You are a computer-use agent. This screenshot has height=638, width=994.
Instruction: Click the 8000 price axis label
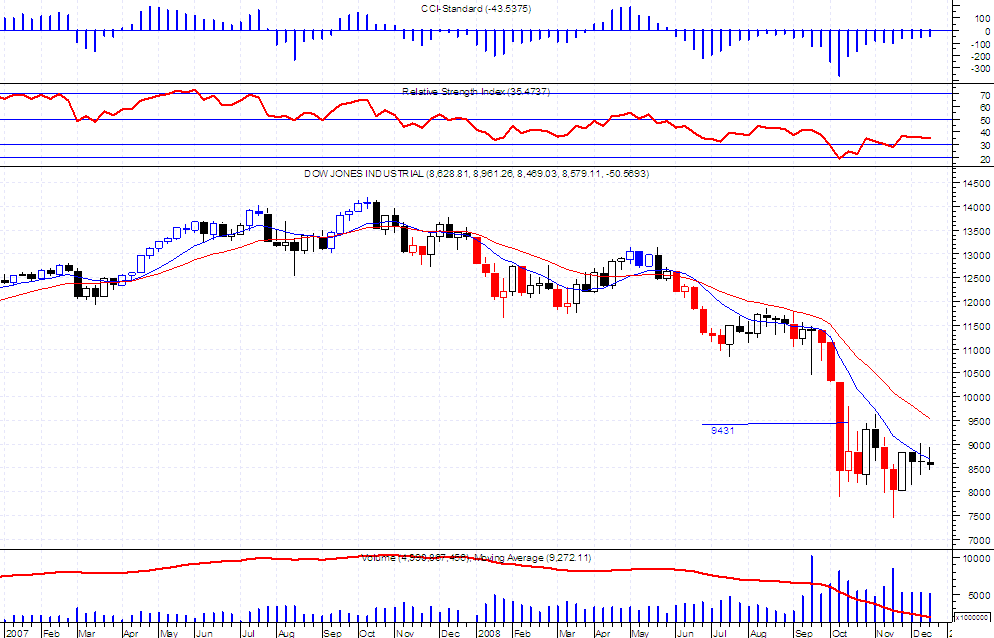click(x=979, y=493)
